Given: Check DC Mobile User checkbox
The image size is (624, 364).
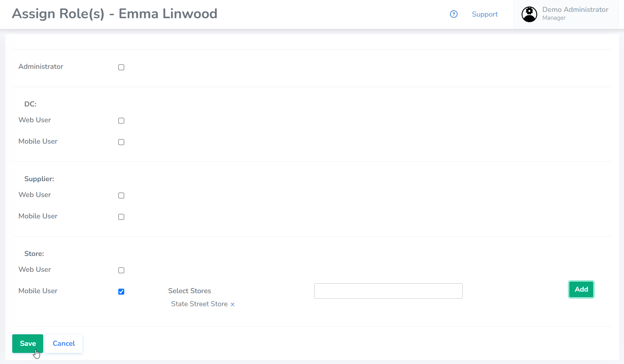Looking at the screenshot, I should (121, 142).
